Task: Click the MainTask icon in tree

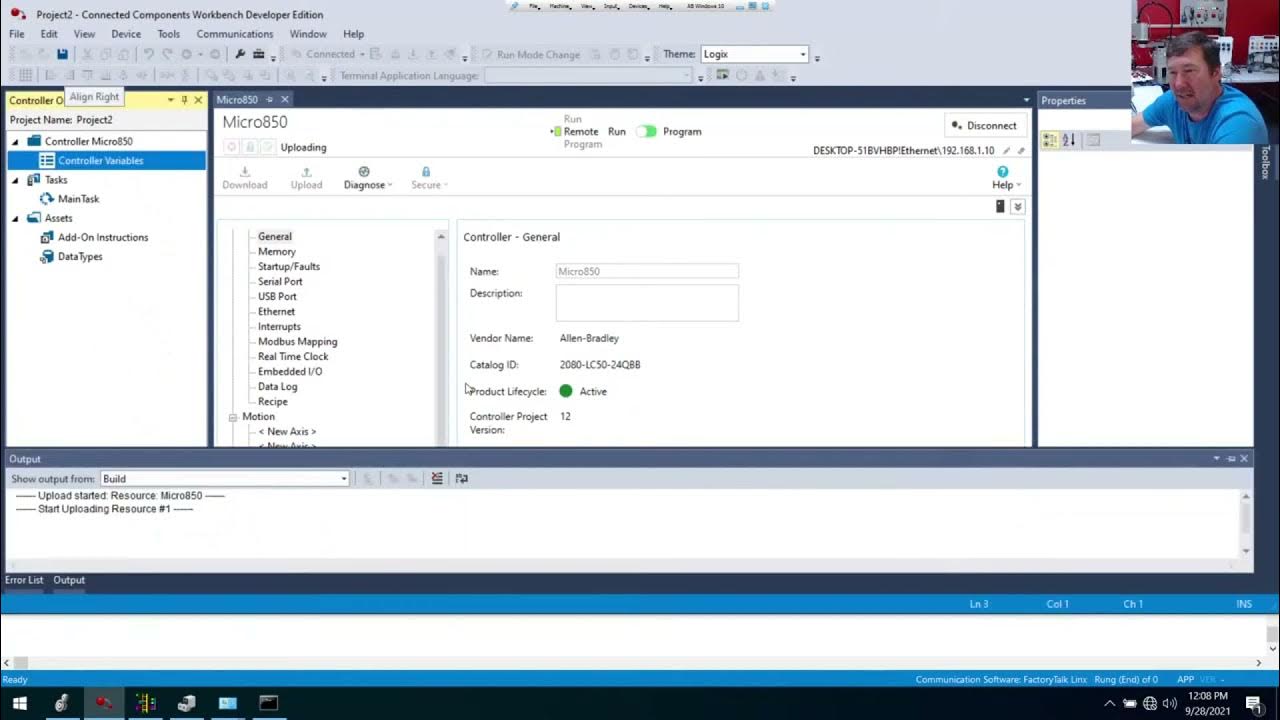Action: pos(47,199)
